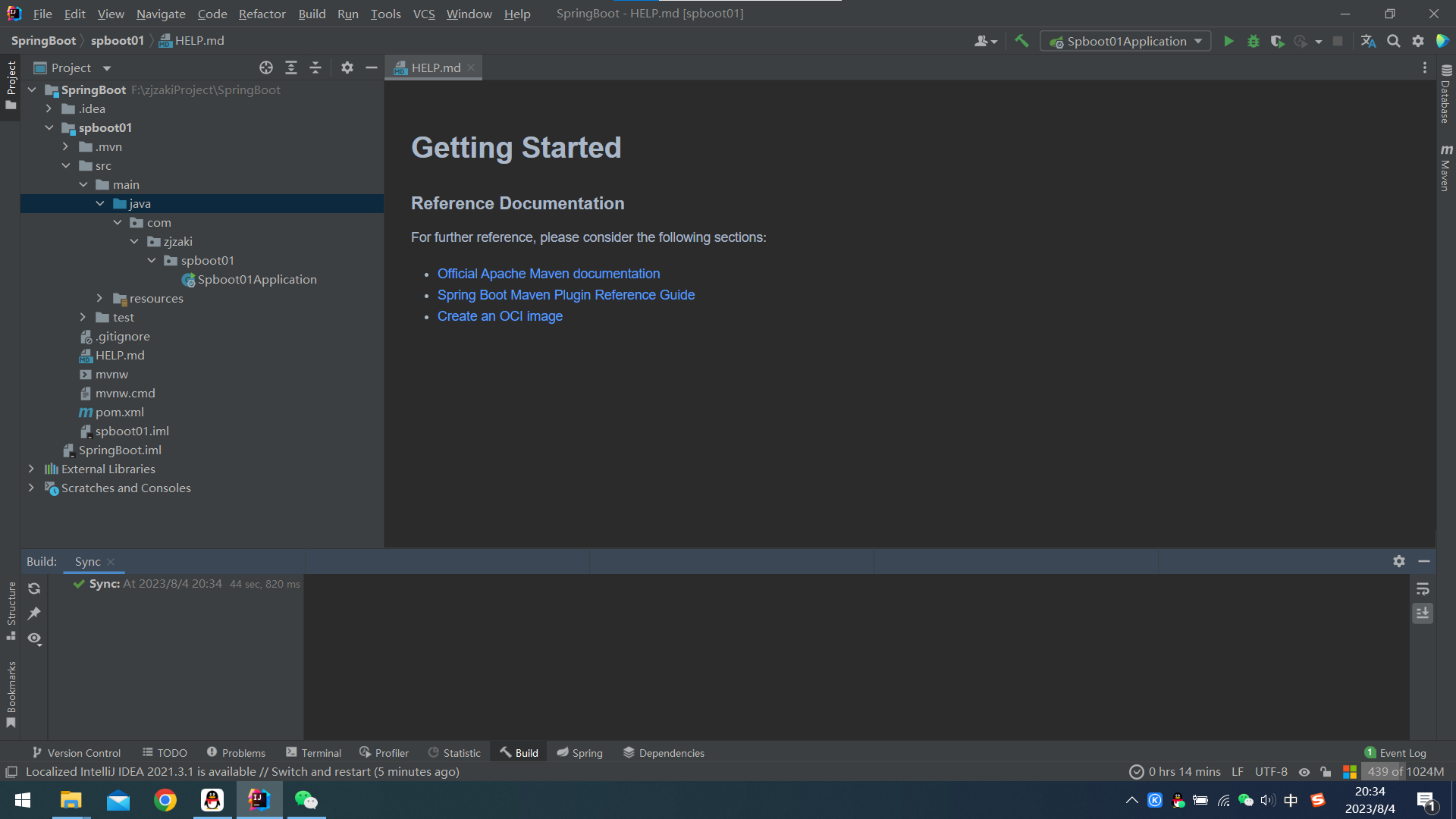Open the Maven side panel

coord(1446,168)
